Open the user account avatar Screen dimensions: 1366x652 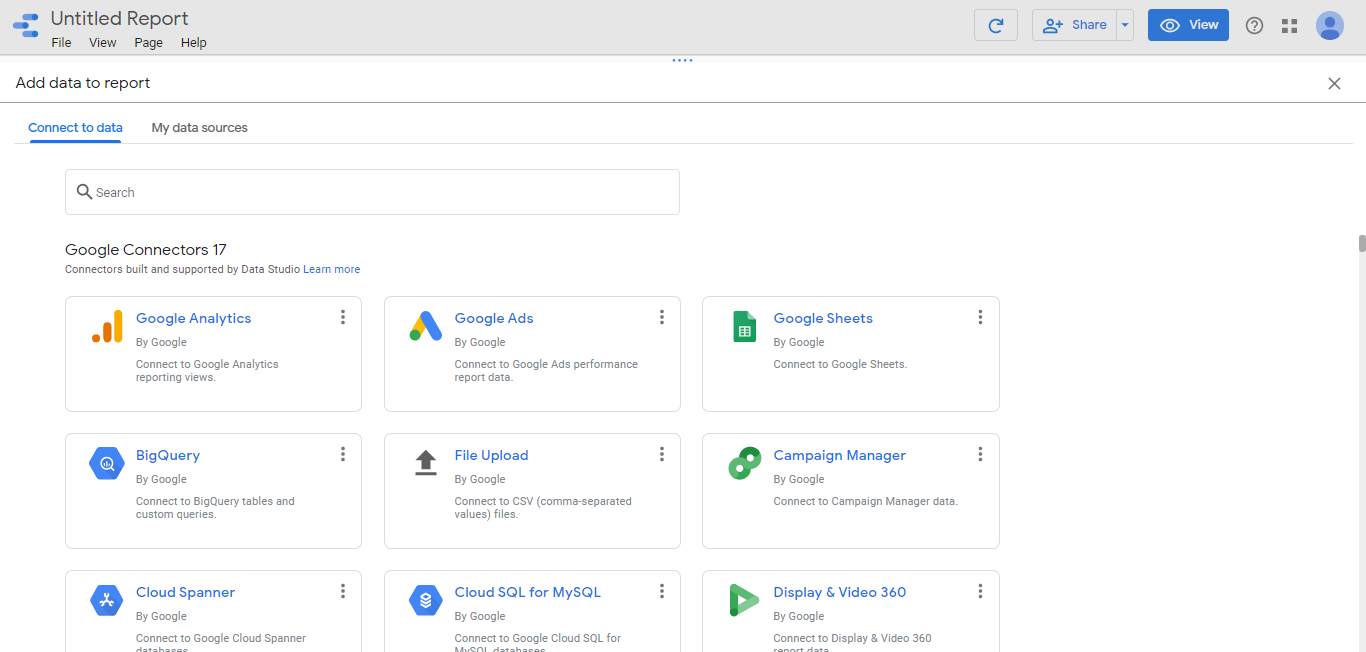click(1329, 26)
